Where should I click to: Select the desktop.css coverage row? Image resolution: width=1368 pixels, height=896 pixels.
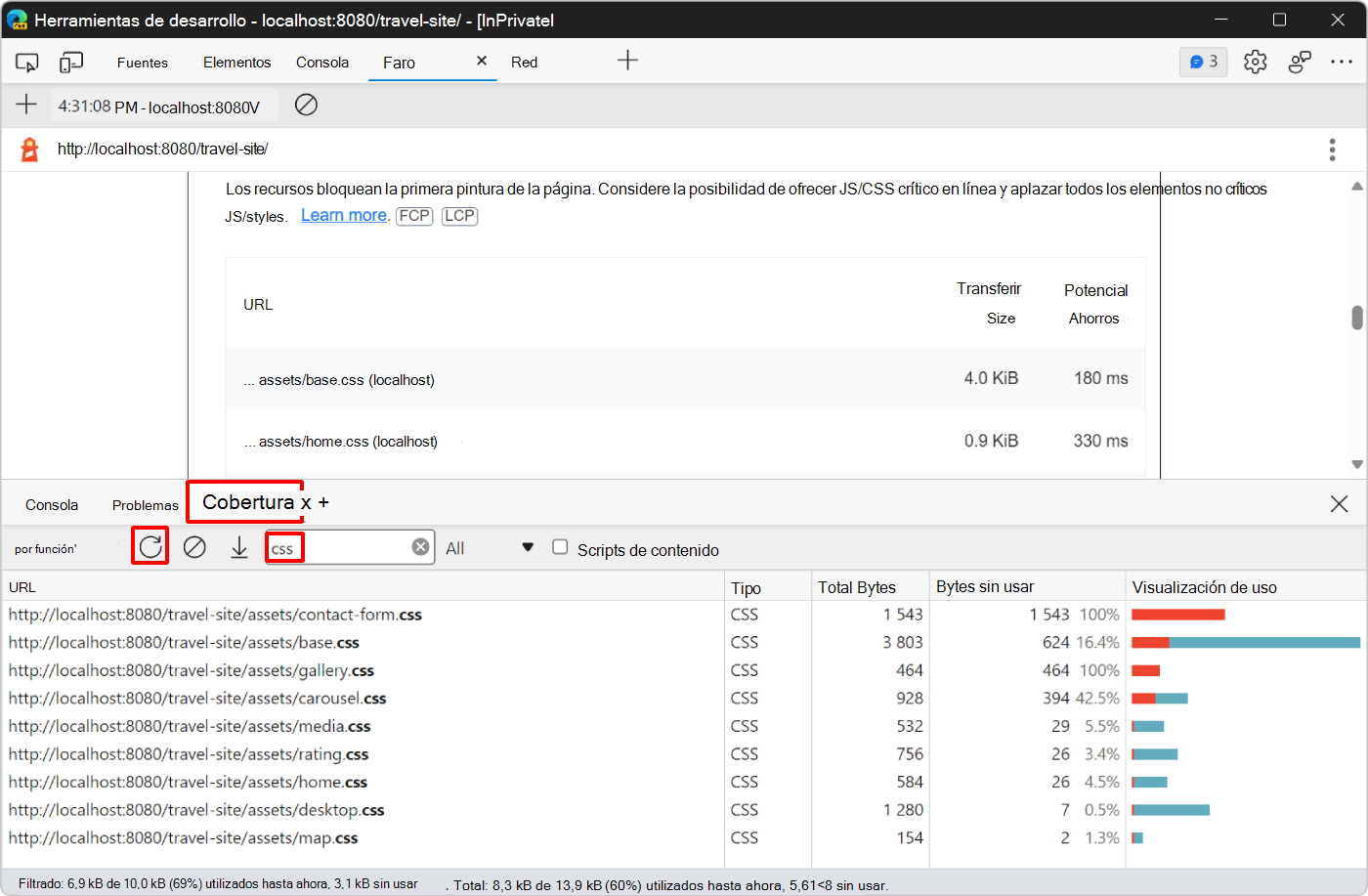[684, 810]
